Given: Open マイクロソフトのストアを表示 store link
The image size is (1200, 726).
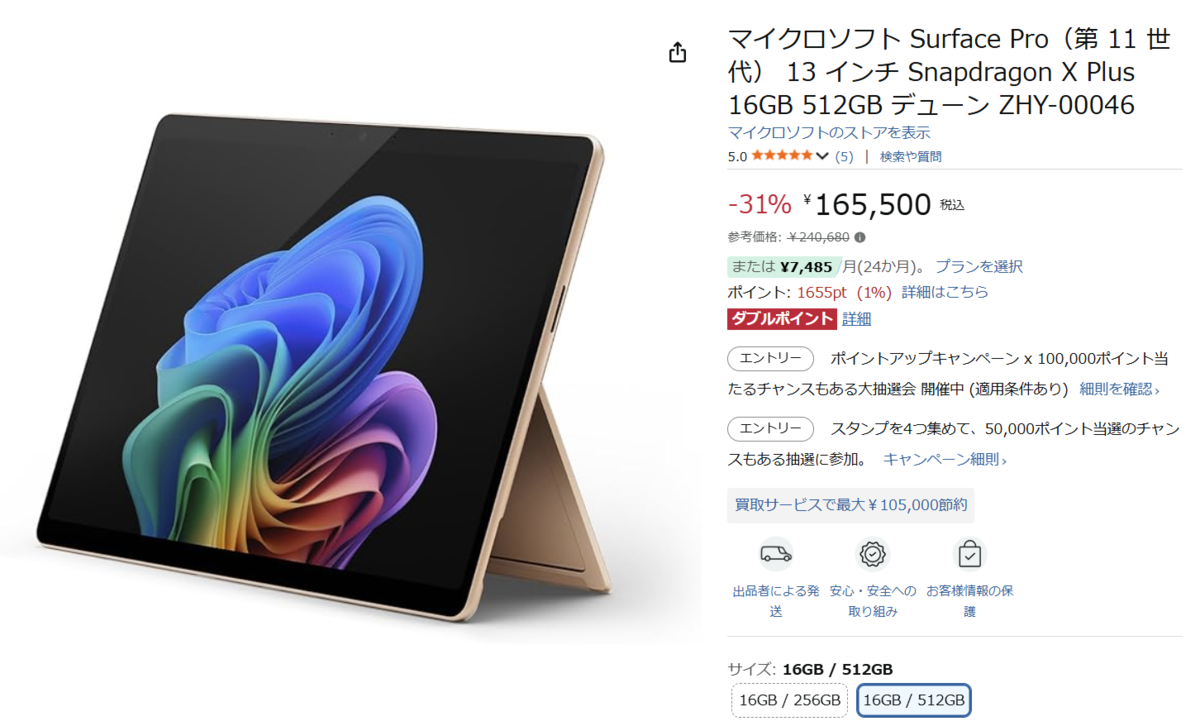Looking at the screenshot, I should 829,132.
